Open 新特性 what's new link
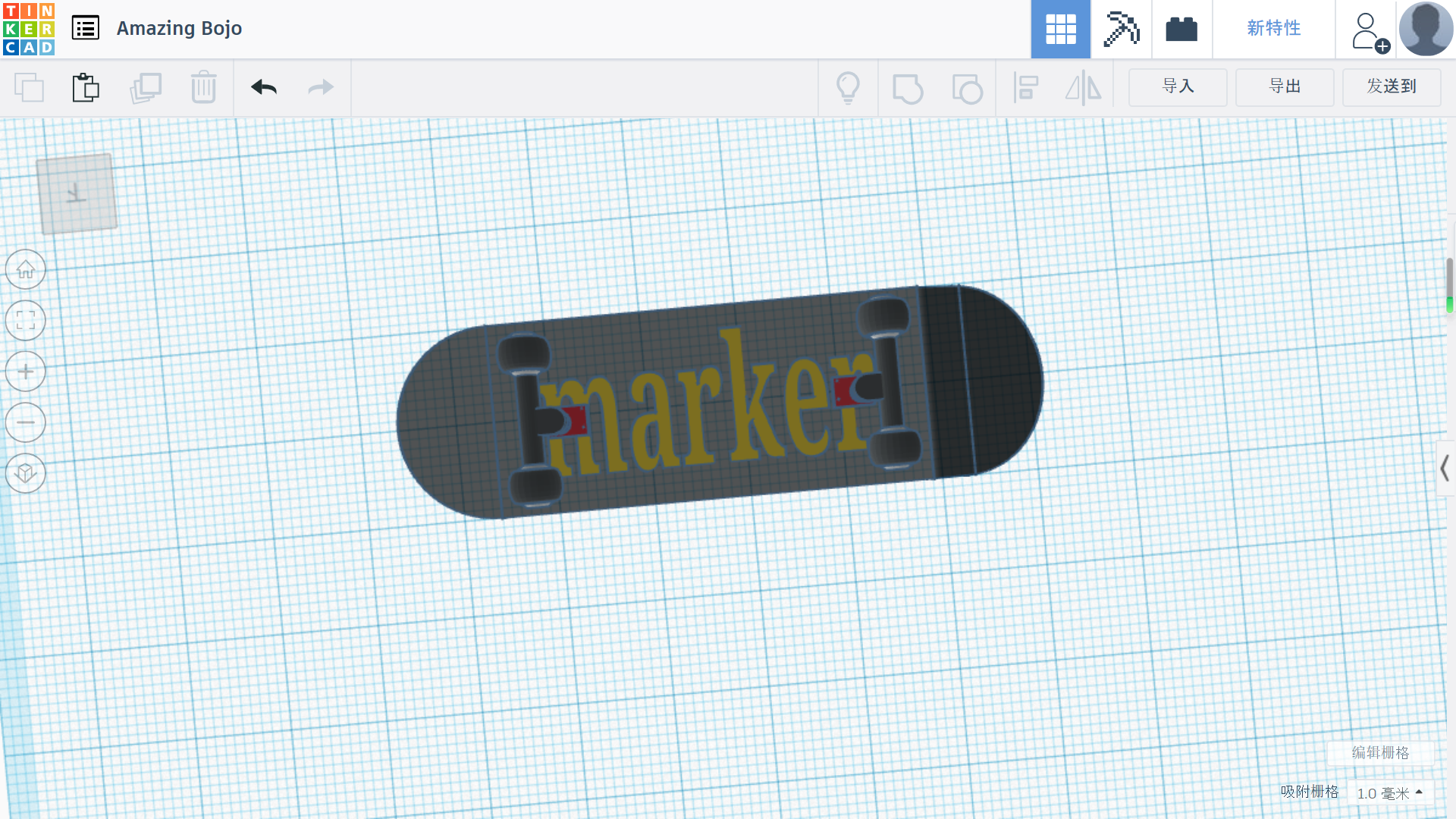Screen dimensions: 1456x819 pos(1273,28)
